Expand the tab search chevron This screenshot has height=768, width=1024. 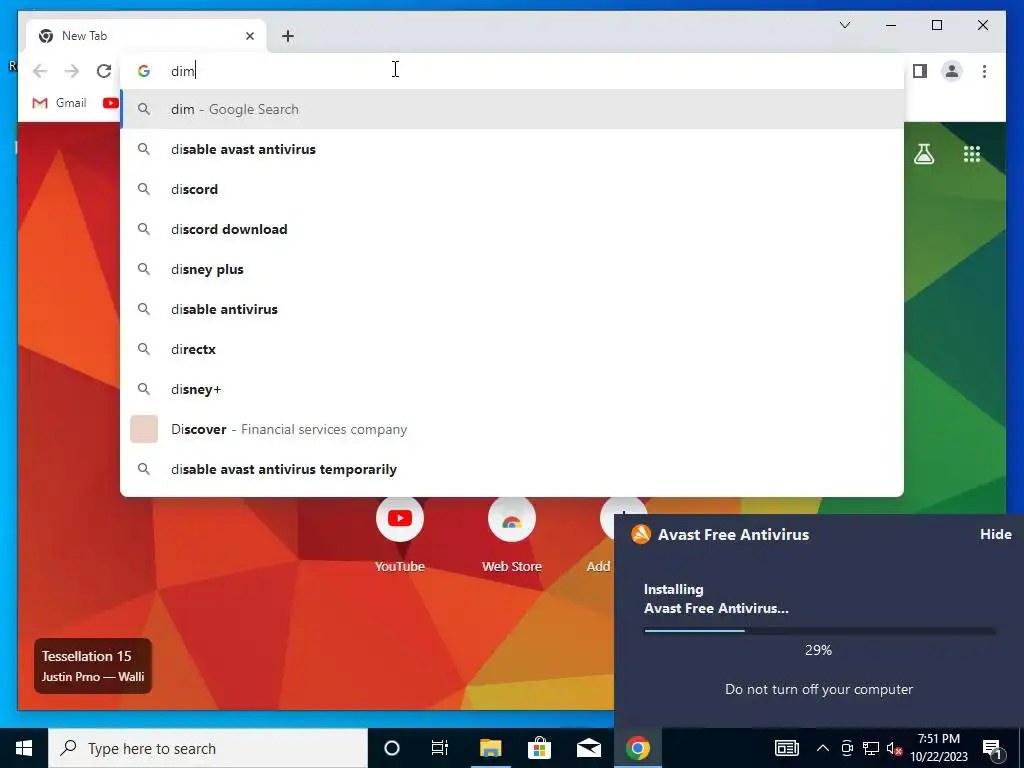pyautogui.click(x=844, y=25)
